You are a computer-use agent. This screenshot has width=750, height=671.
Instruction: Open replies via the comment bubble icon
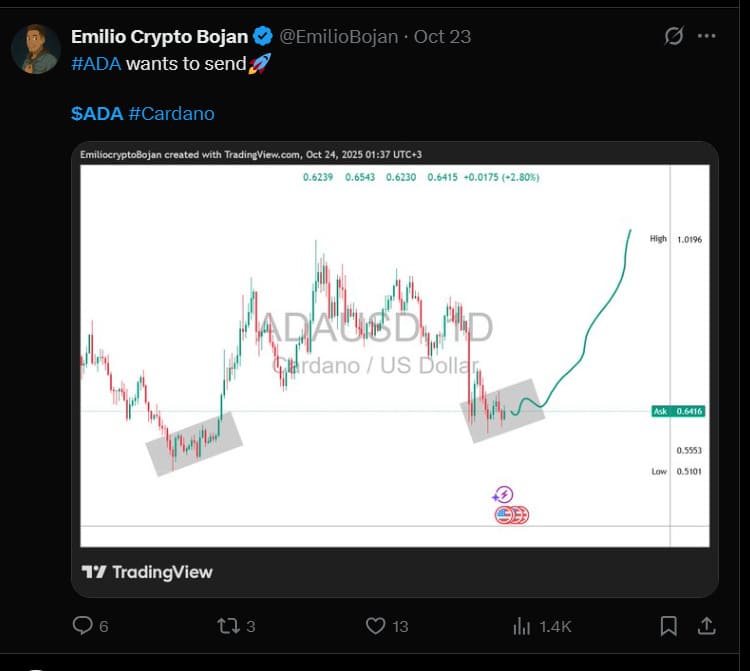click(83, 626)
